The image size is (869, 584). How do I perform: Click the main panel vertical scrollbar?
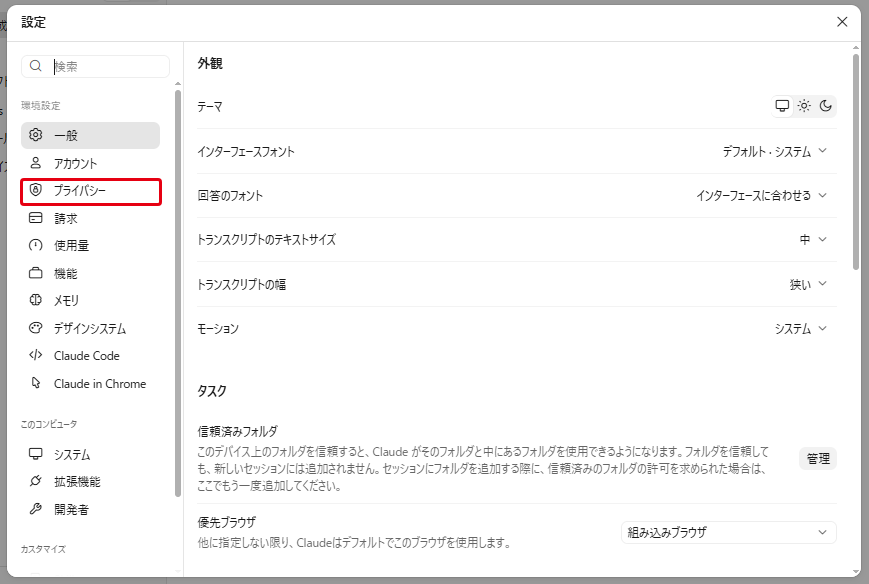pyautogui.click(x=856, y=162)
